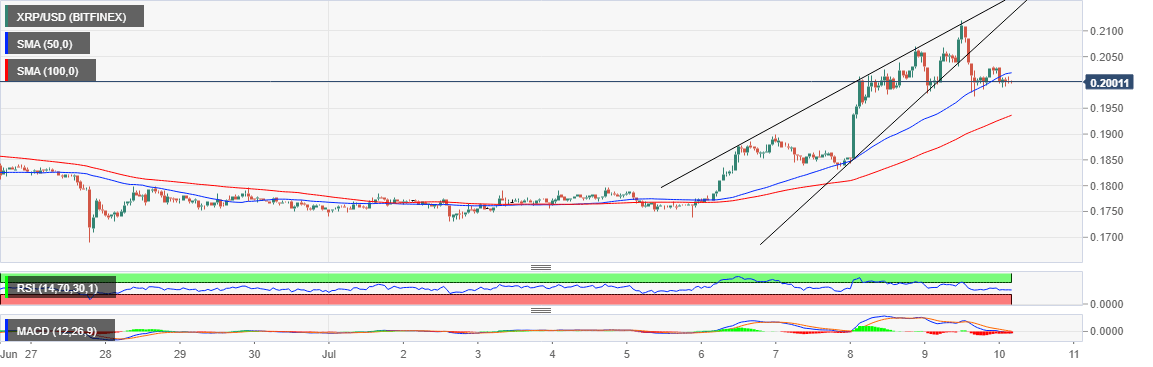
Task: Click the 2 date label on the time axis
Action: (x=404, y=354)
